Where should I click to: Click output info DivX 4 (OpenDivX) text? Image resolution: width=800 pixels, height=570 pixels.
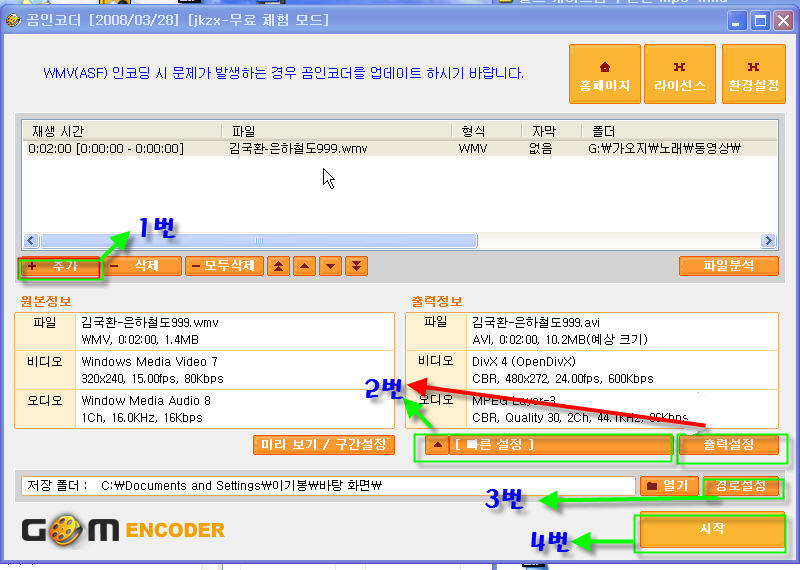pos(523,362)
